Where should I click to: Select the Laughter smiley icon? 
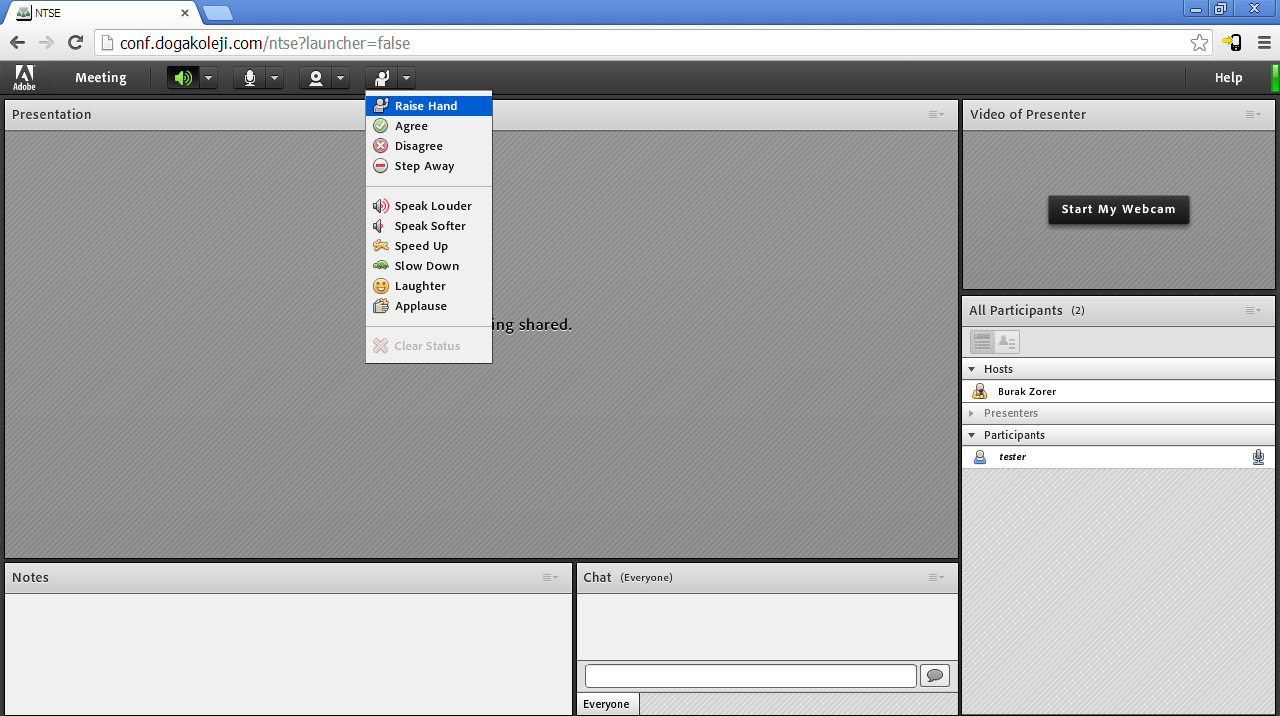coord(381,286)
